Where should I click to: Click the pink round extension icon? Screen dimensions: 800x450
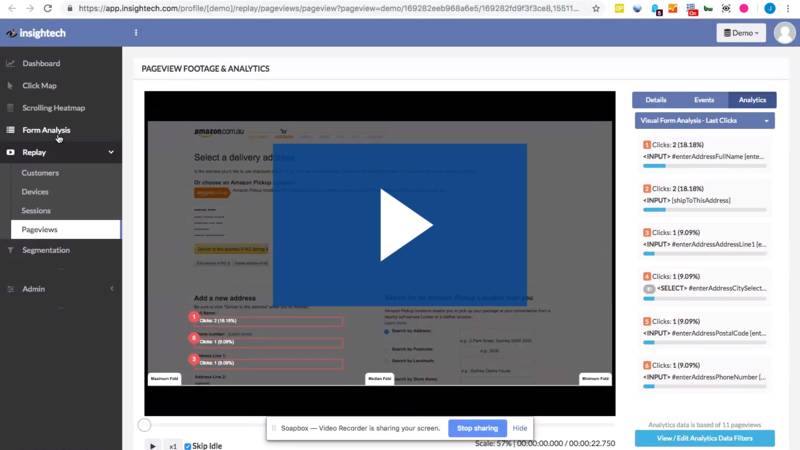coord(744,8)
